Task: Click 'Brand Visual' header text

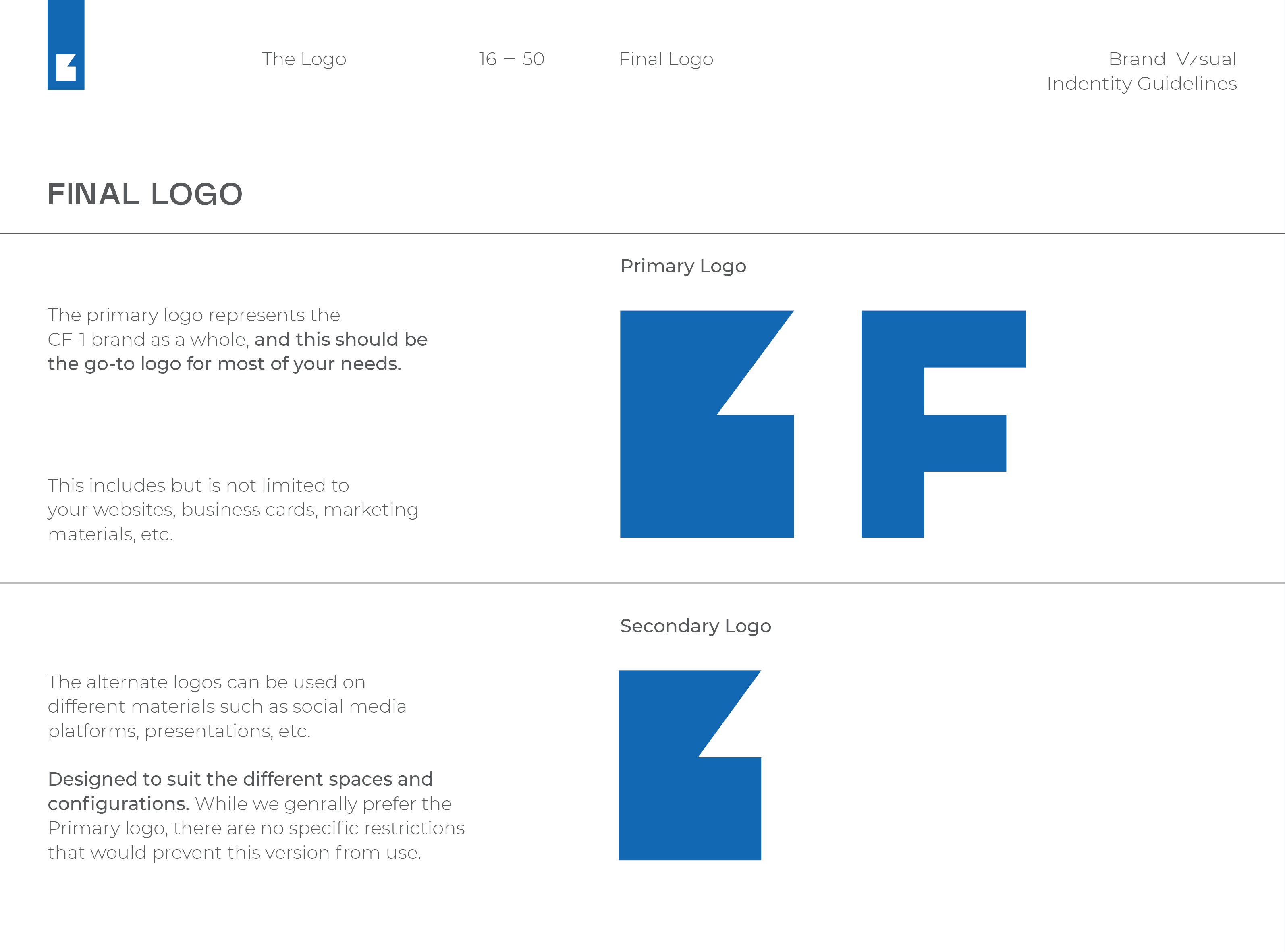Action: (1172, 59)
